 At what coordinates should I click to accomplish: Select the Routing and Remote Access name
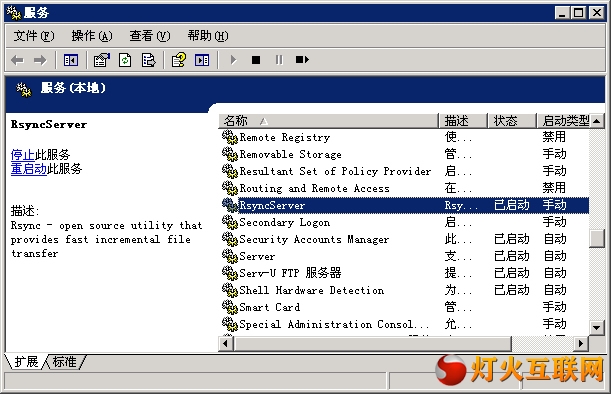click(x=314, y=189)
